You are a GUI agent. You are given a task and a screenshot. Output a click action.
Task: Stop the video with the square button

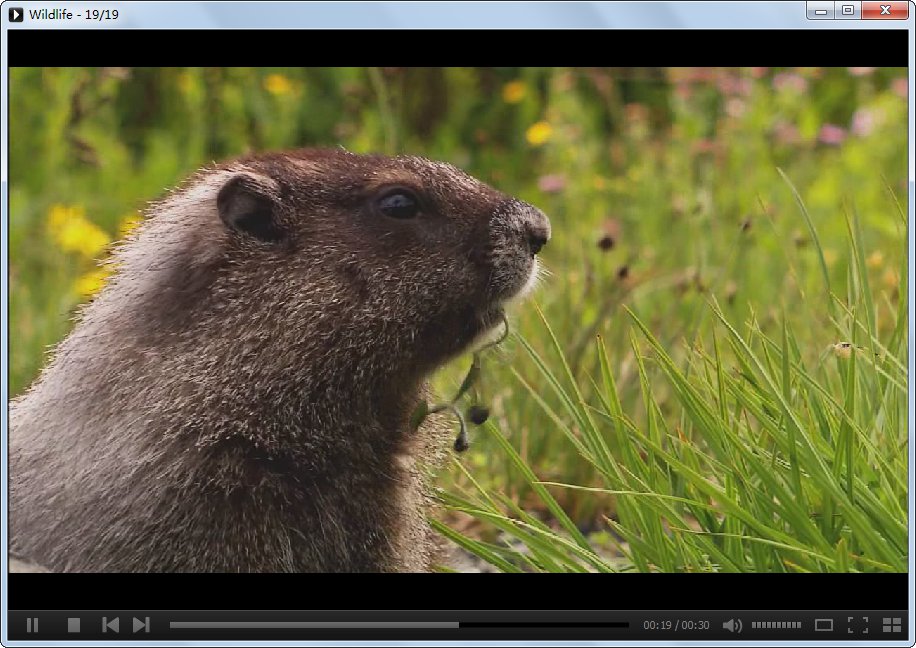pyautogui.click(x=73, y=625)
